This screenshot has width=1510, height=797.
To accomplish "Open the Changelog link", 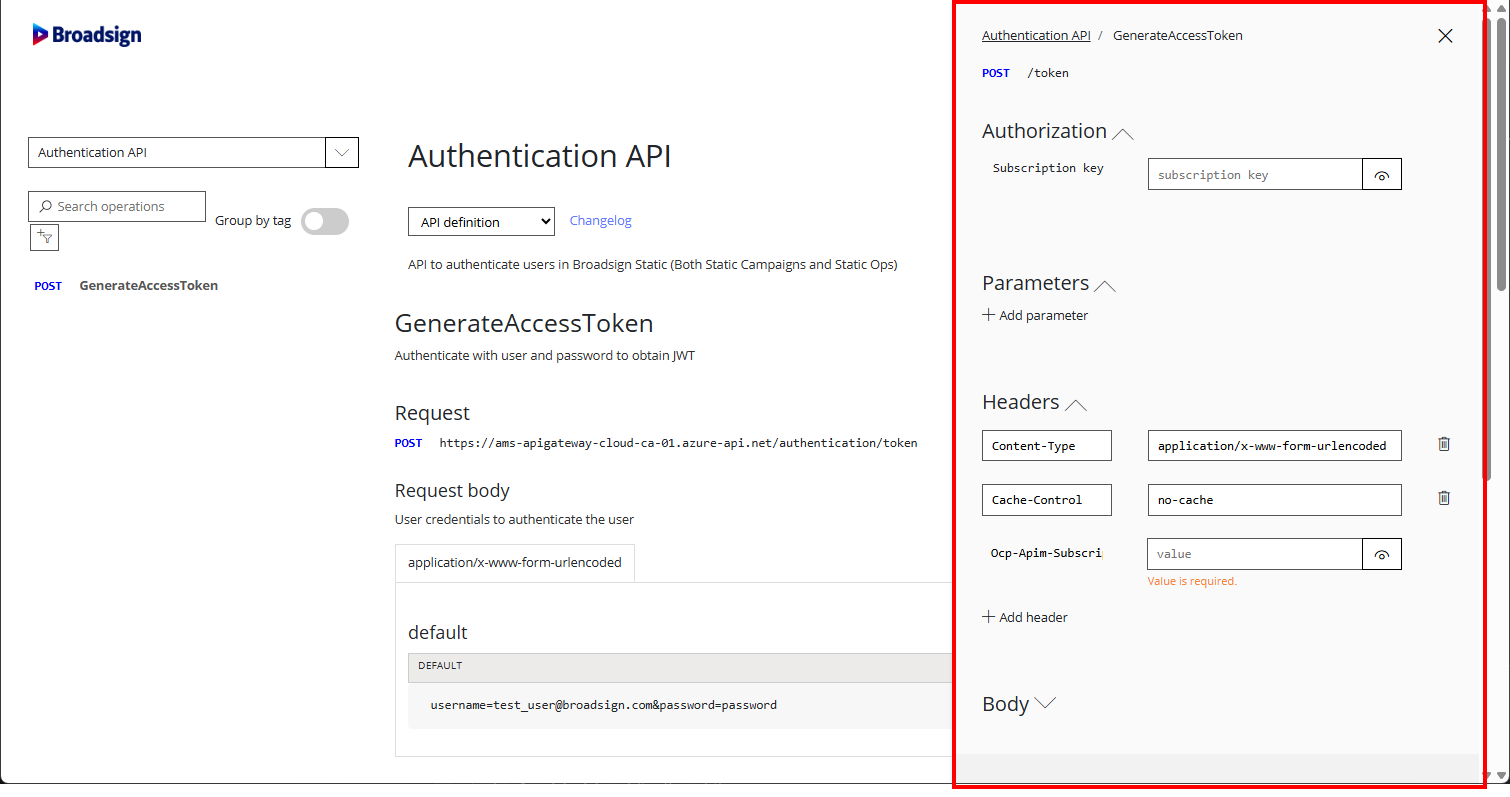I will (x=601, y=221).
